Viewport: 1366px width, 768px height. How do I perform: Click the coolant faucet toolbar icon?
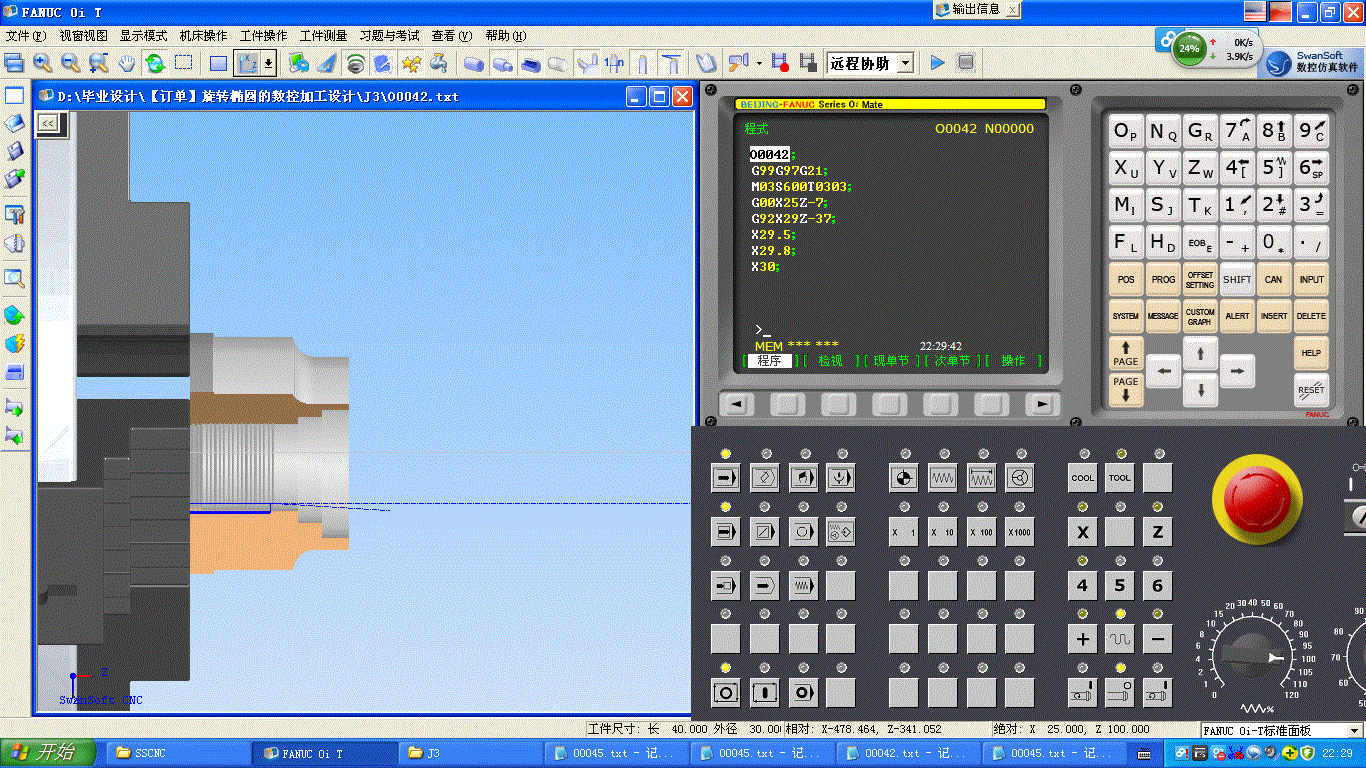(439, 63)
